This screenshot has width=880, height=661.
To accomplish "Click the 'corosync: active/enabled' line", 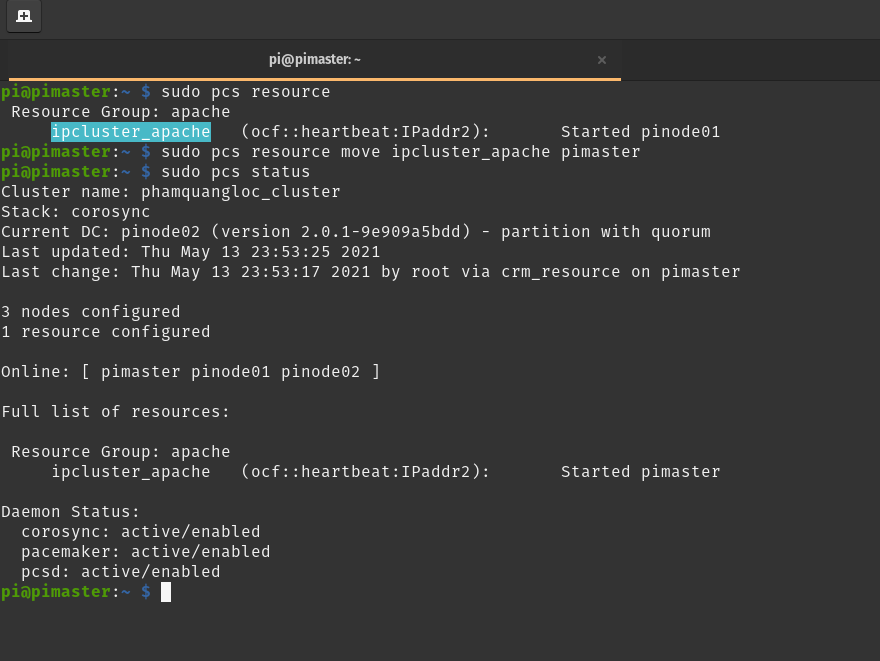I will pyautogui.click(x=140, y=532).
